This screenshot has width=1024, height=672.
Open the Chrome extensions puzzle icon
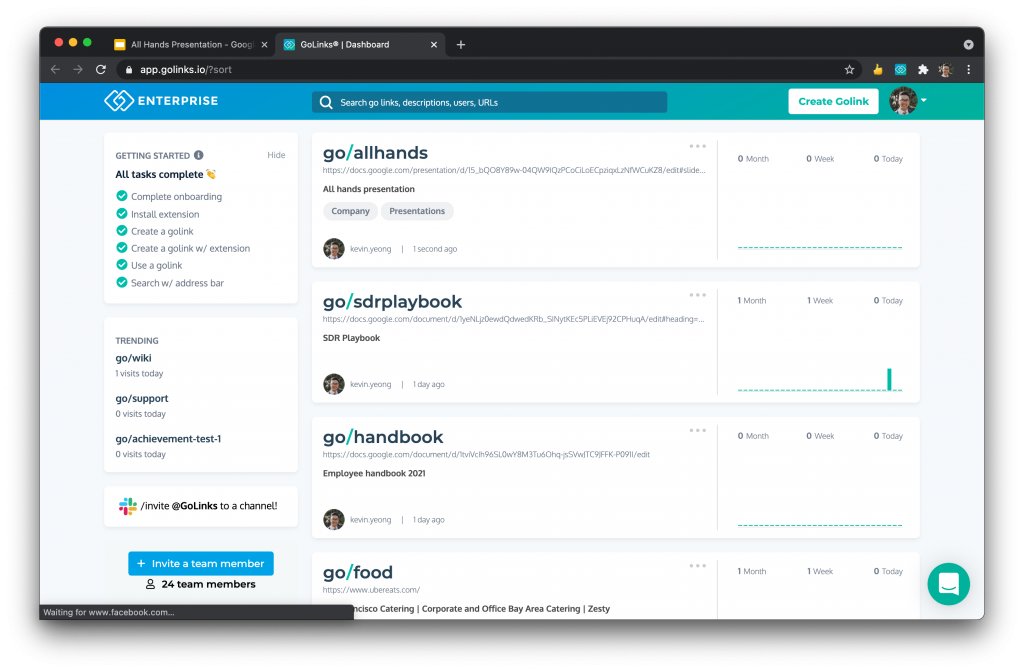[923, 70]
